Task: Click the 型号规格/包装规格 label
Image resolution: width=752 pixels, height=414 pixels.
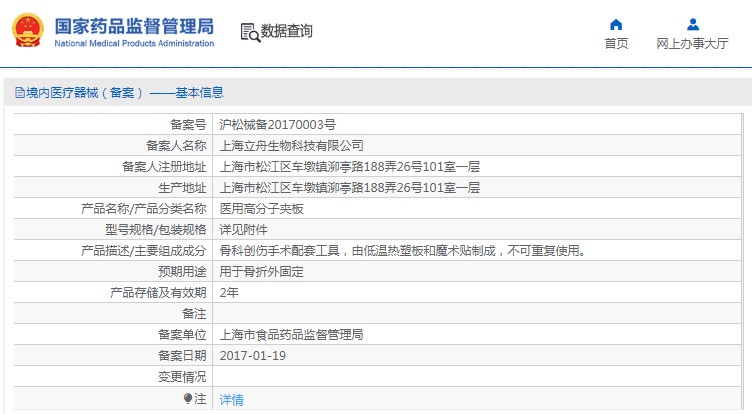Action: (x=155, y=230)
